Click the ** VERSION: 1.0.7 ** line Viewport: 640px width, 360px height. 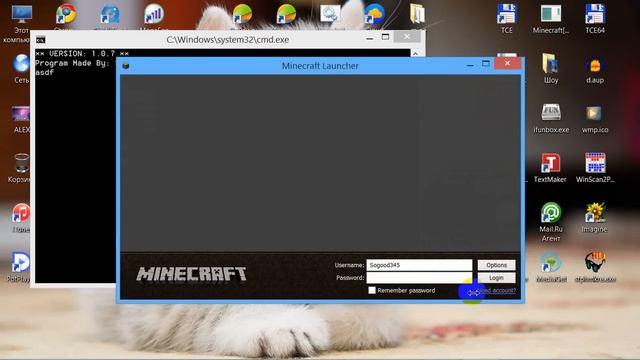(x=82, y=53)
